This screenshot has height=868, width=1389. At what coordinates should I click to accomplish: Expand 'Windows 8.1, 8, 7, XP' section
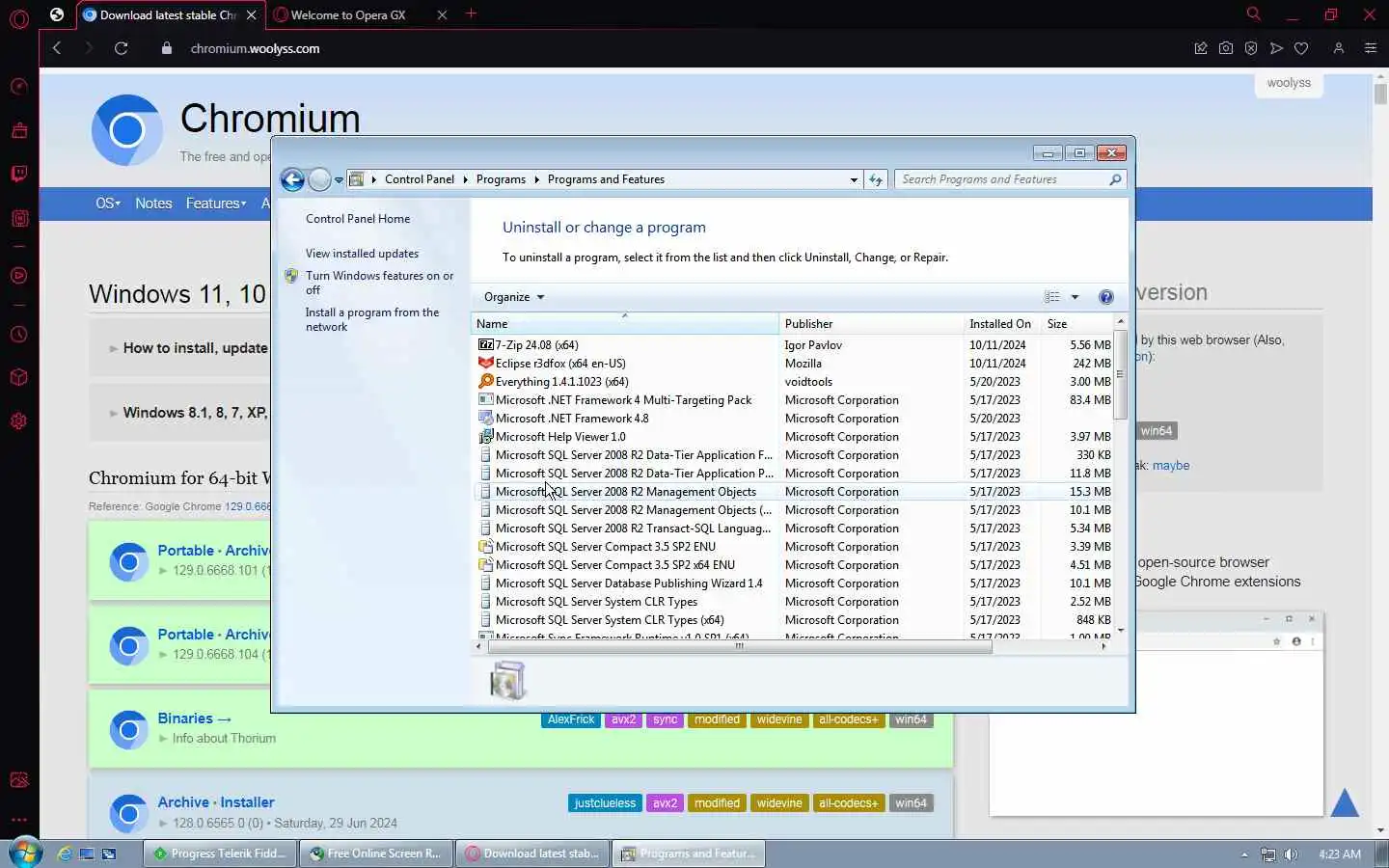[x=188, y=413]
